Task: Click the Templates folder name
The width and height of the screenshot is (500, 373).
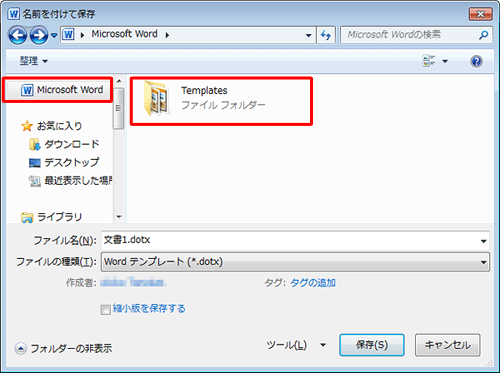Action: (204, 90)
